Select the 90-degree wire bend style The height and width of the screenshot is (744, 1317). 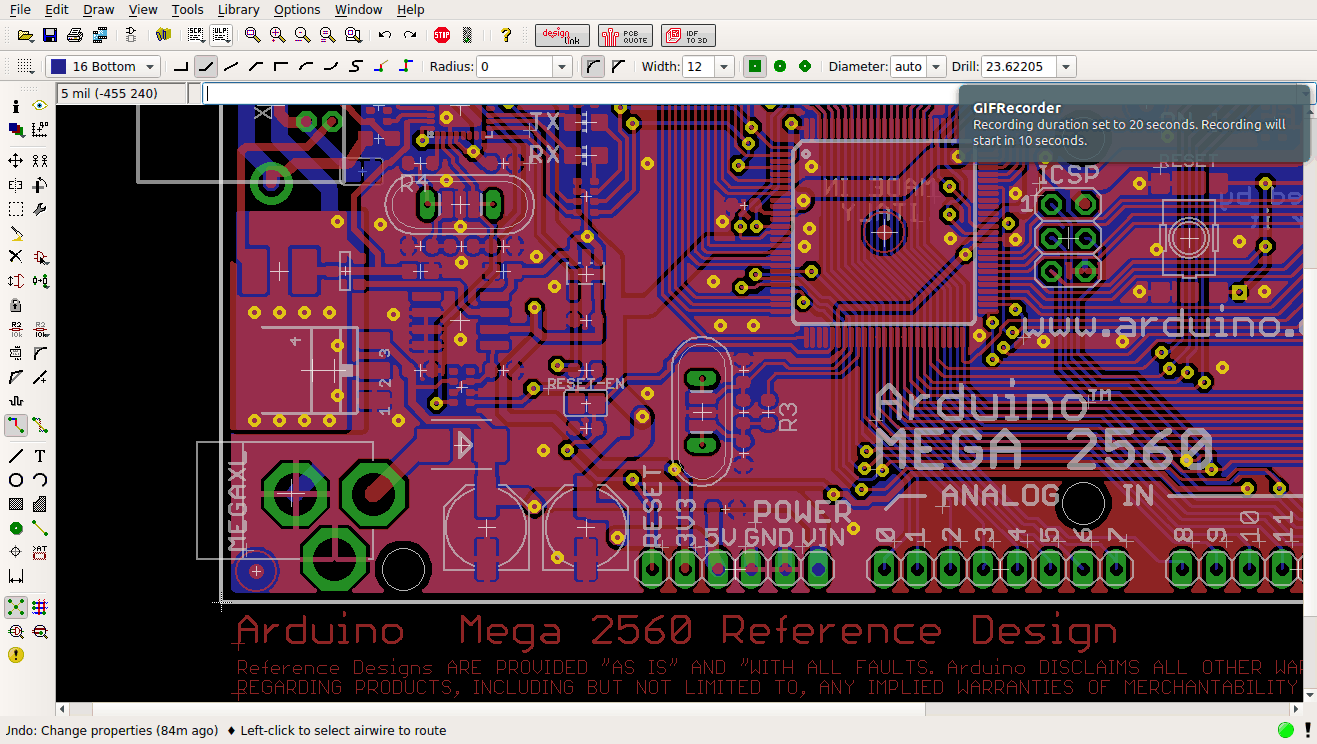pyautogui.click(x=181, y=67)
